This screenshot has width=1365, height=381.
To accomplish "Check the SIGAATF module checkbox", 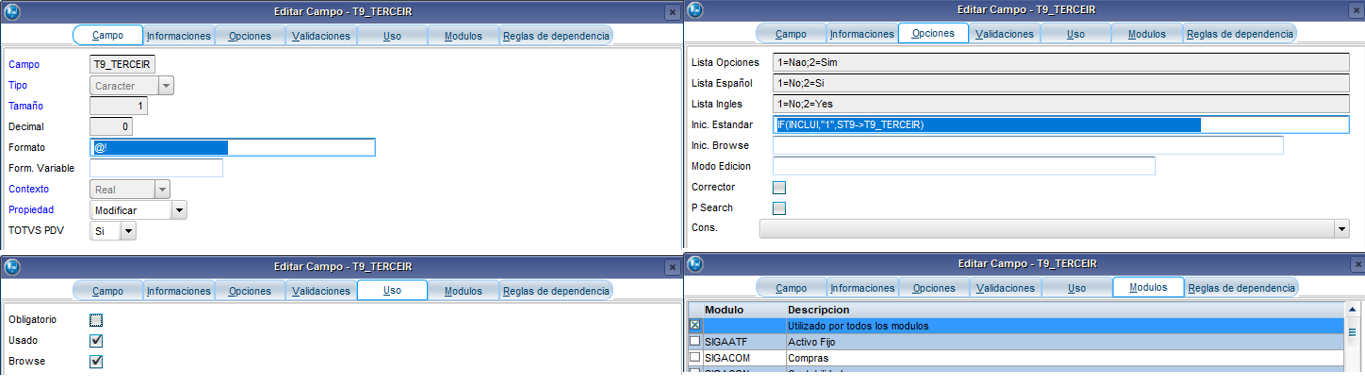I will [695, 341].
